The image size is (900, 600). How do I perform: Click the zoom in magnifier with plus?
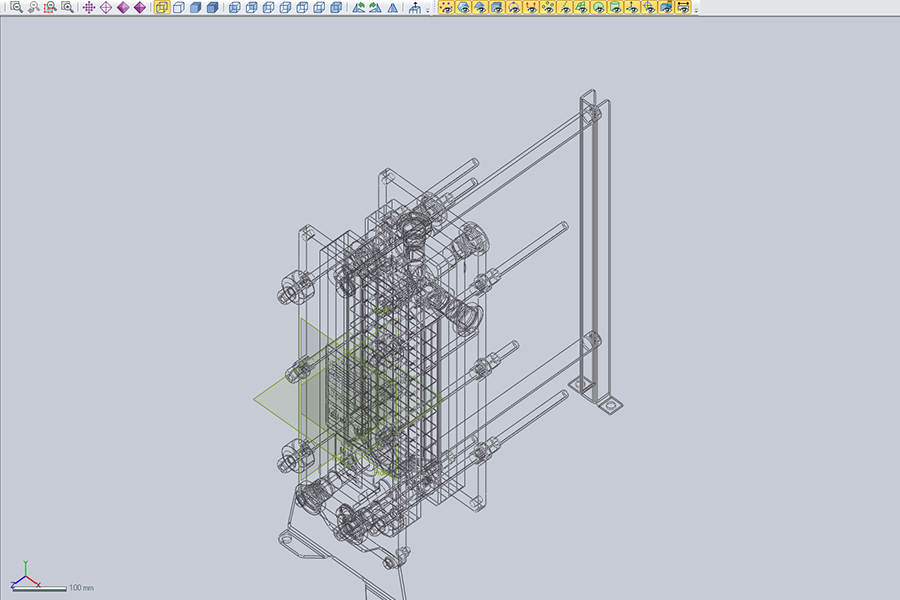coord(67,7)
